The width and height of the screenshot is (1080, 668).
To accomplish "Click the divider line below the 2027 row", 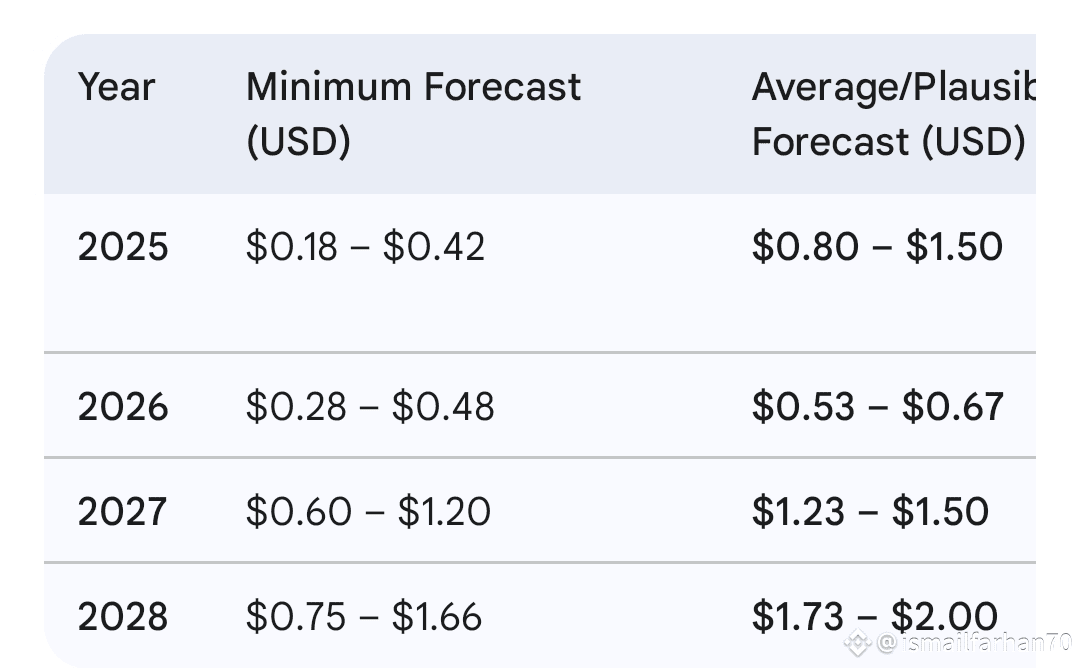I will pos(540,563).
